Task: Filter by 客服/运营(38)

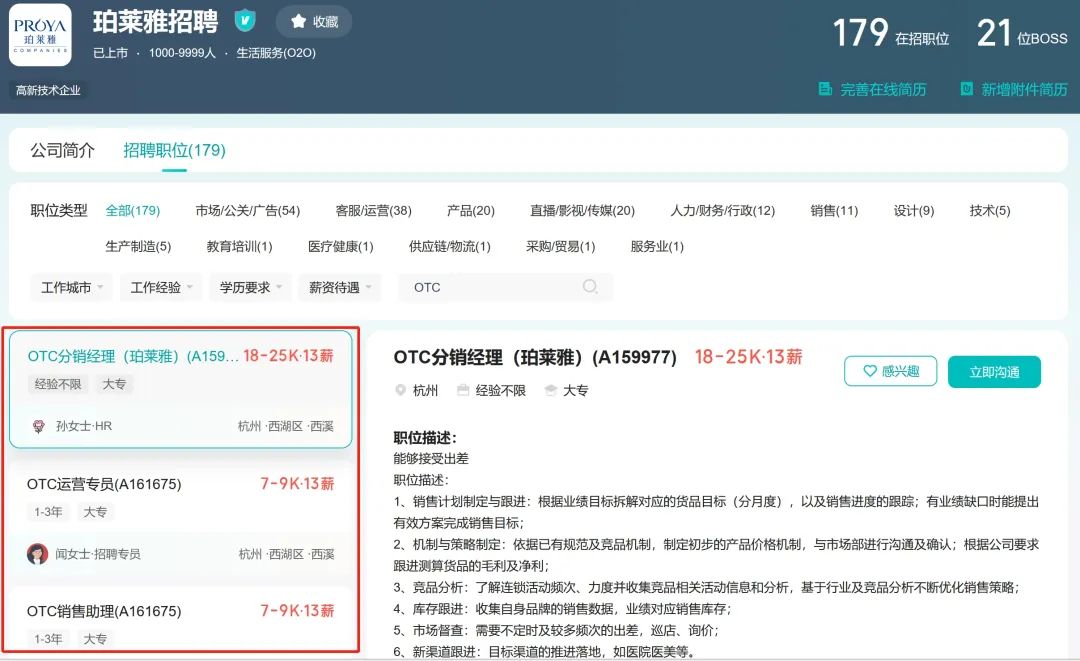Action: (x=373, y=211)
